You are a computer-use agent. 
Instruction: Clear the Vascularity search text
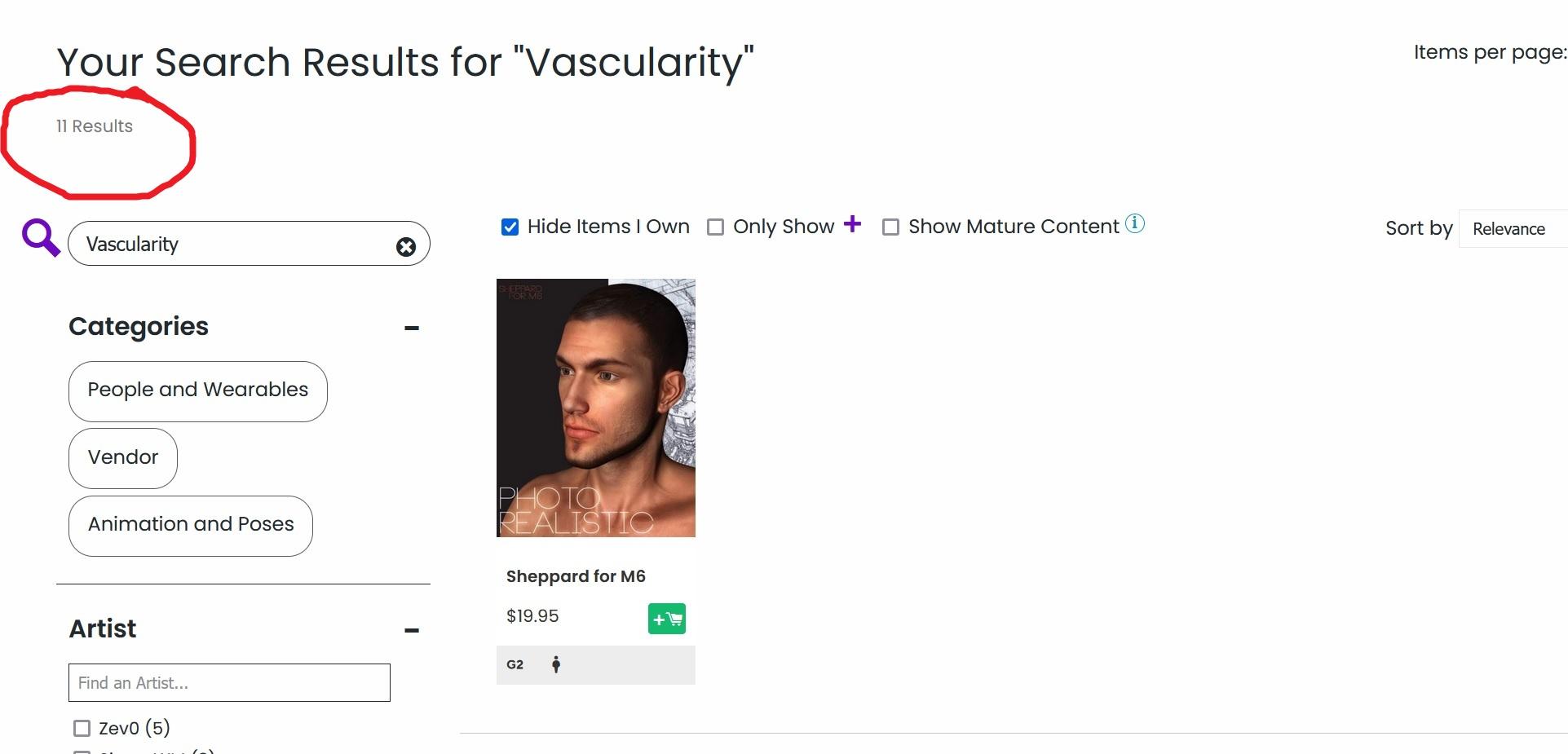point(405,246)
